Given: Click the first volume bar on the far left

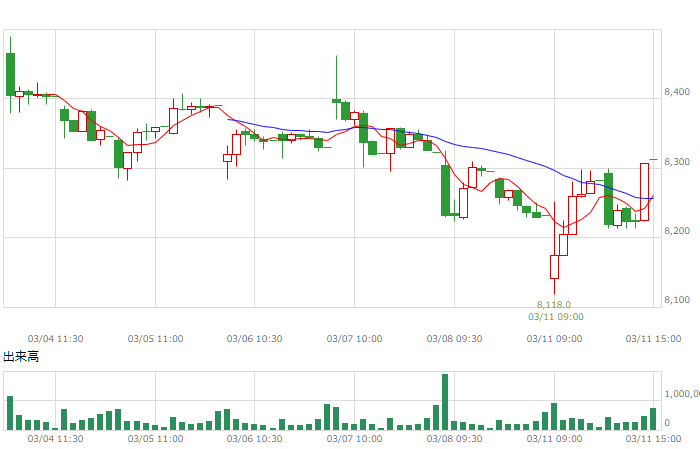Looking at the screenshot, I should click(x=10, y=413).
